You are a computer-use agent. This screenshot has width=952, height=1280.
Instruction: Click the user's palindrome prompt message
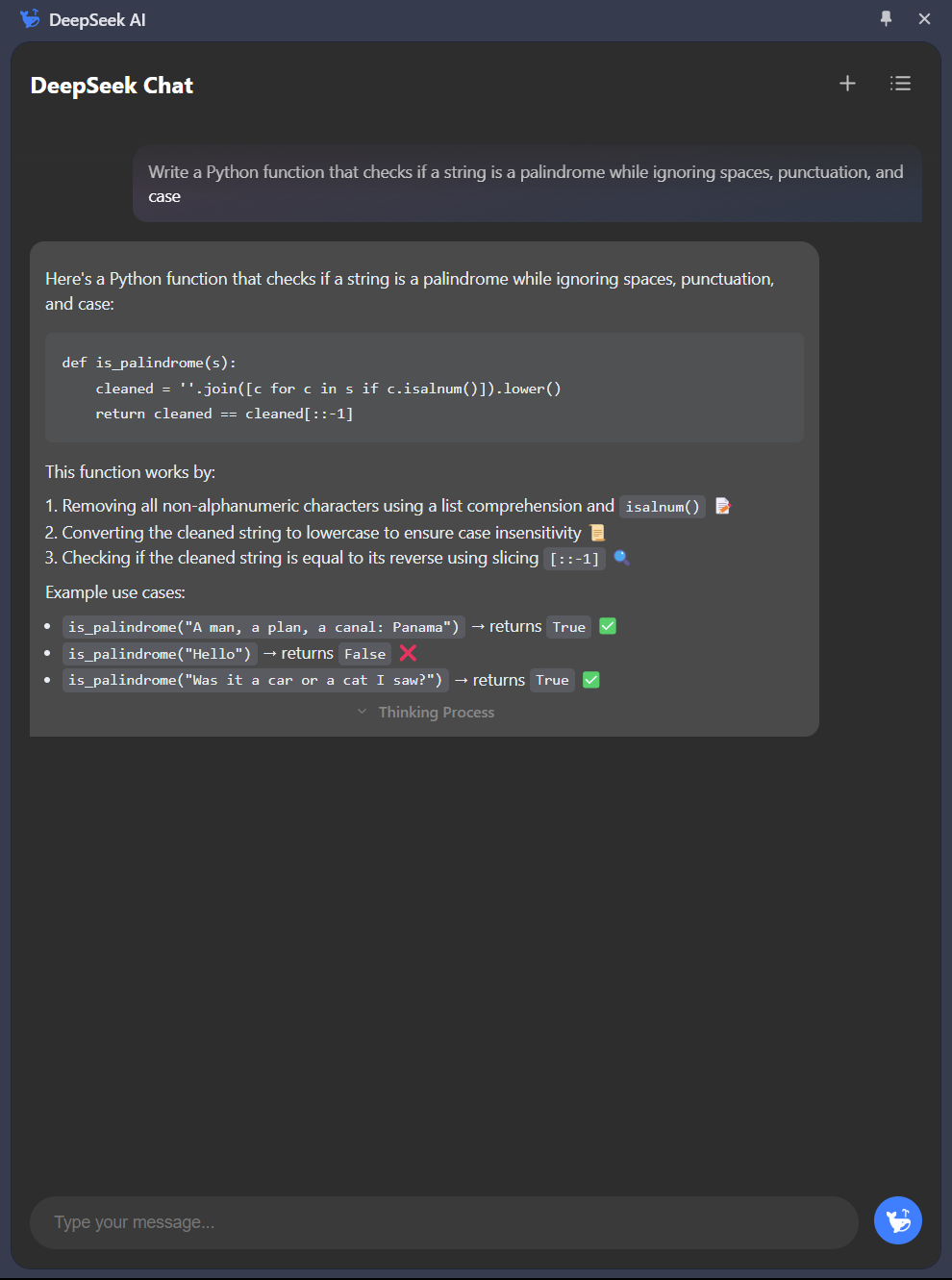pyautogui.click(x=527, y=184)
